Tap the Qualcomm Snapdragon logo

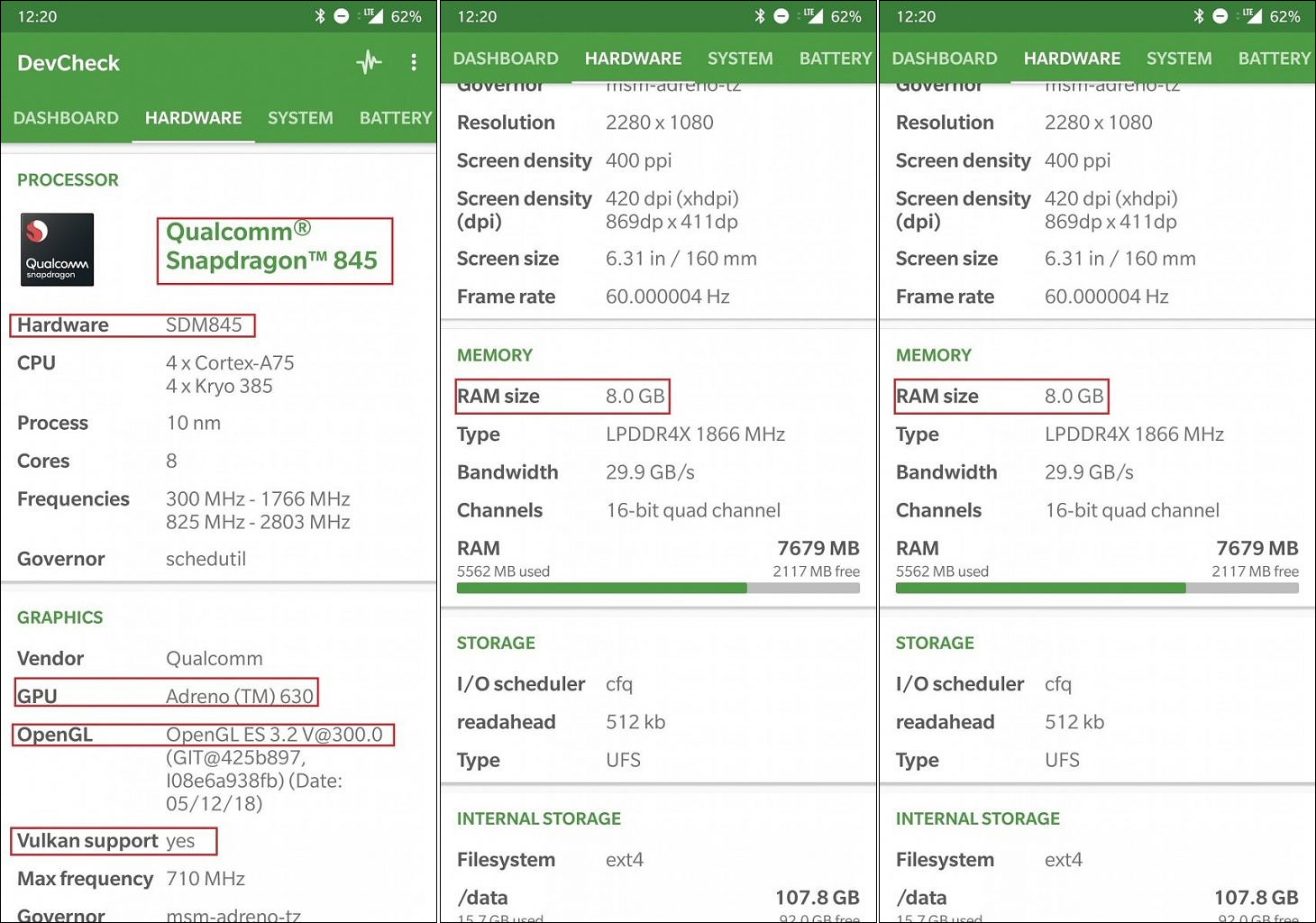57,250
